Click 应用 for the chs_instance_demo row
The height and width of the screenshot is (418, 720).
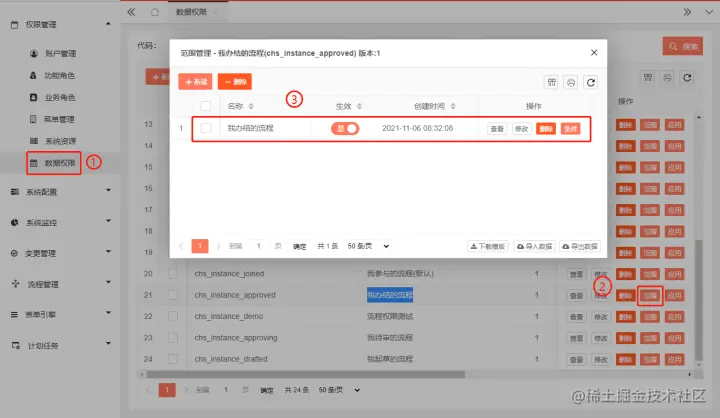click(x=674, y=317)
